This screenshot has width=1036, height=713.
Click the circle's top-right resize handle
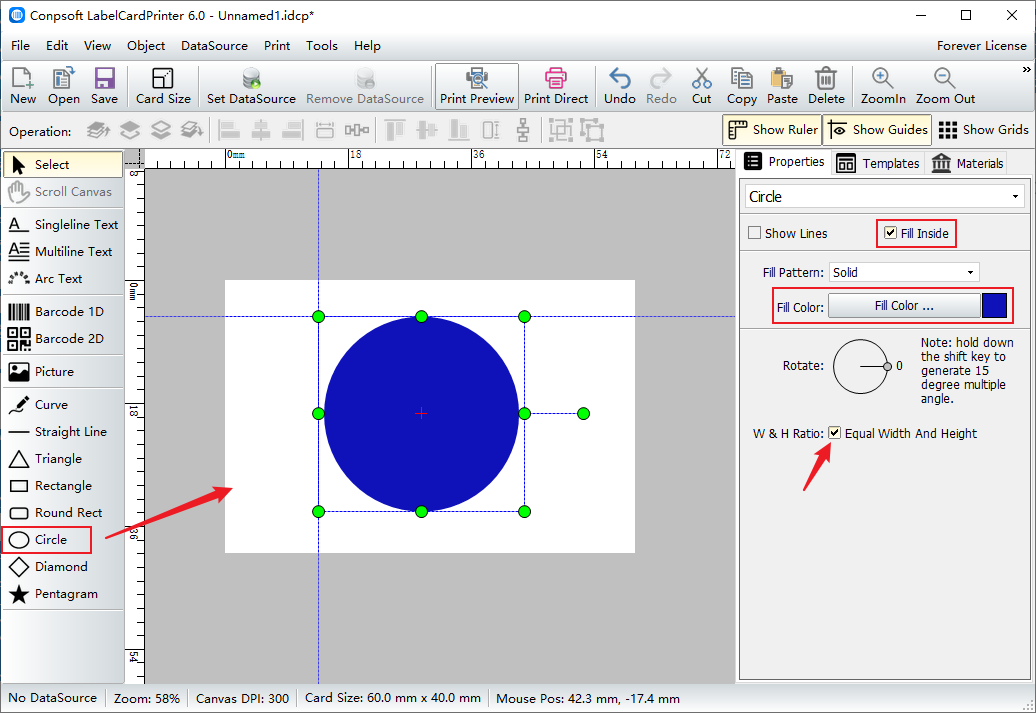[525, 317]
